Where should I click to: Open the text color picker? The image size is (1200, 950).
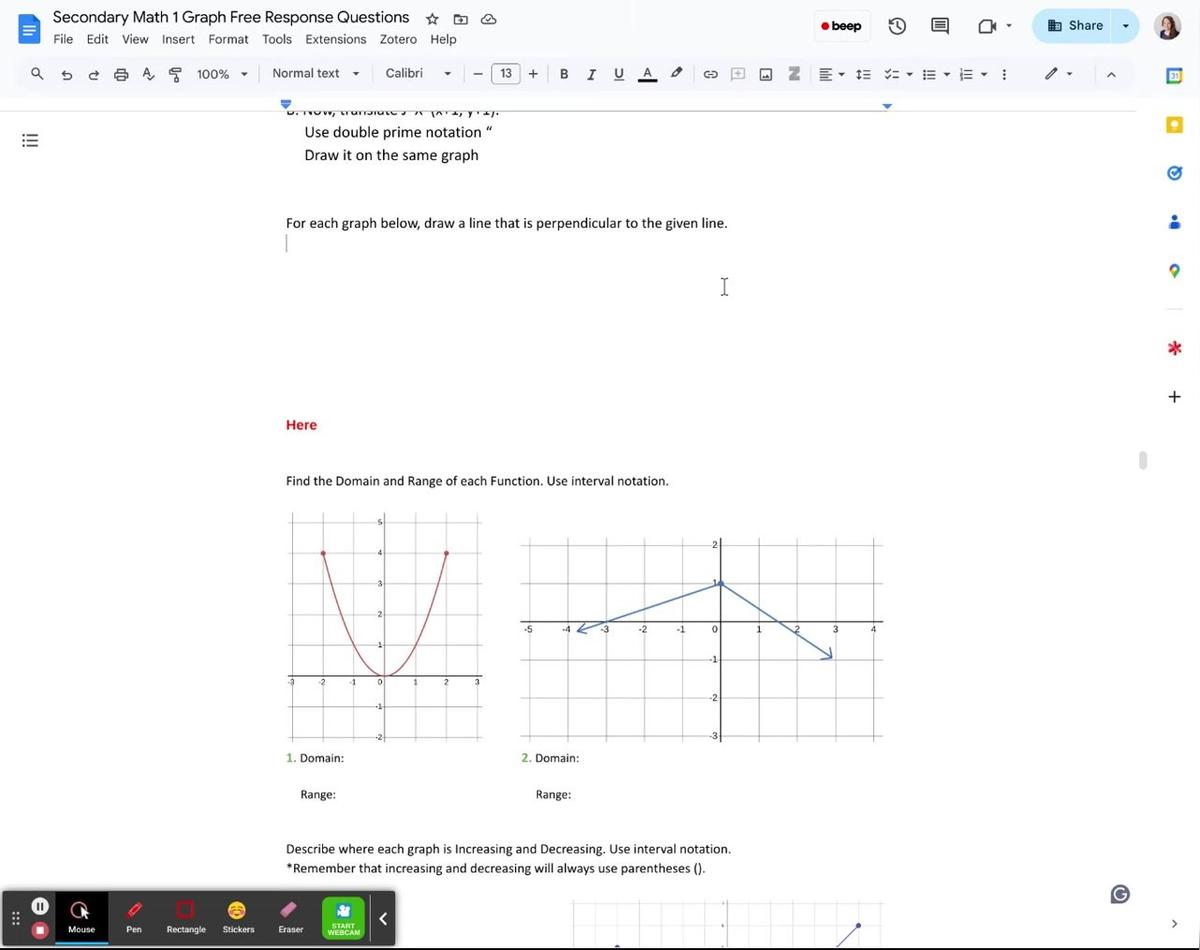point(647,73)
